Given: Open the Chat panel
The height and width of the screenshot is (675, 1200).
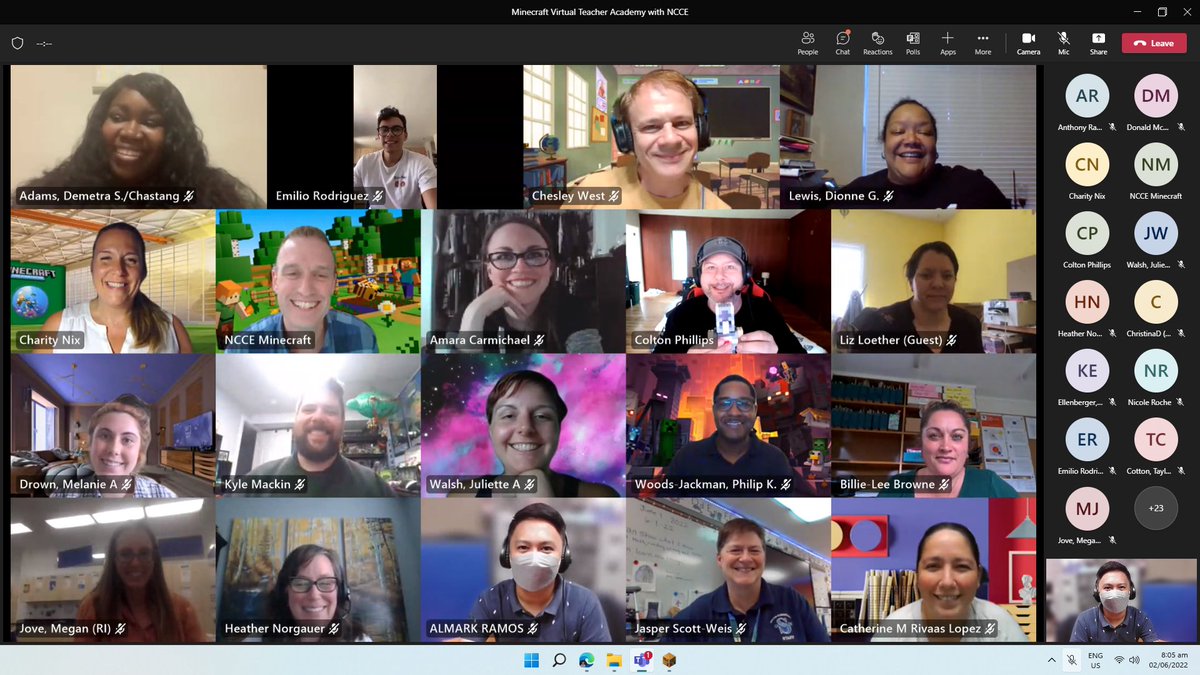Looking at the screenshot, I should (843, 43).
